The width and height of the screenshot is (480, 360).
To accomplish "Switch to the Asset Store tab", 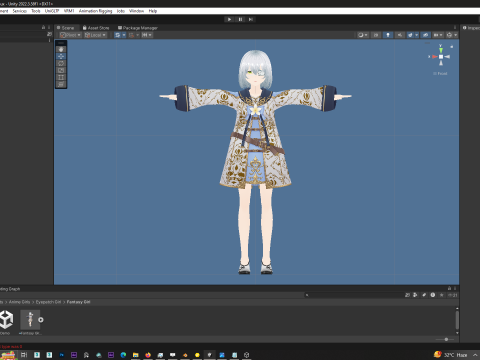I will (96, 28).
